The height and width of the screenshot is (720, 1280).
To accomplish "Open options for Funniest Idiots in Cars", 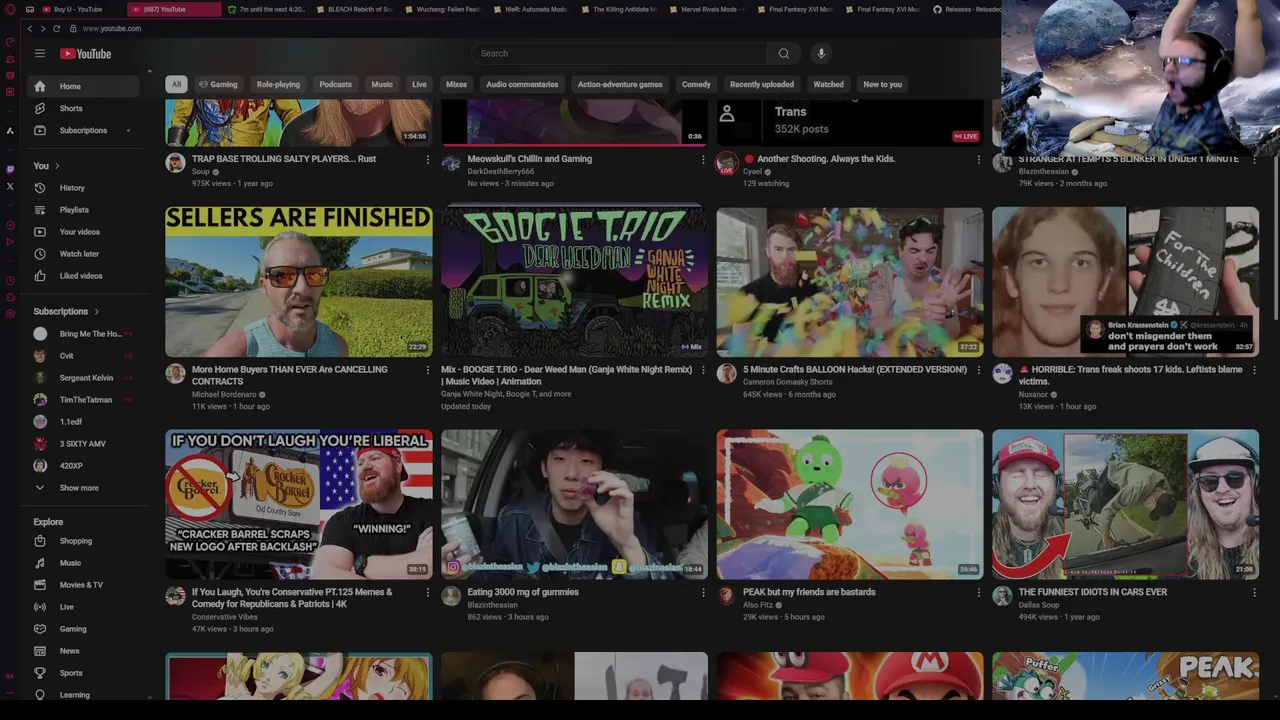I will click(x=1254, y=592).
